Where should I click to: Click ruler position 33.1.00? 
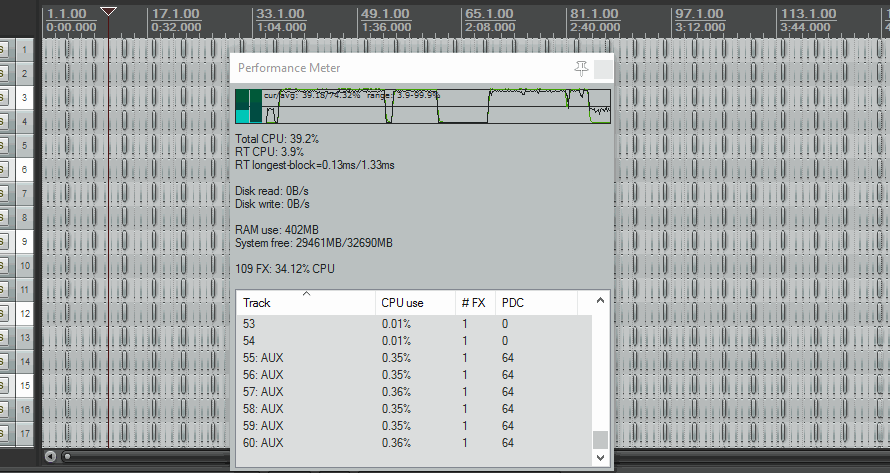[x=280, y=14]
